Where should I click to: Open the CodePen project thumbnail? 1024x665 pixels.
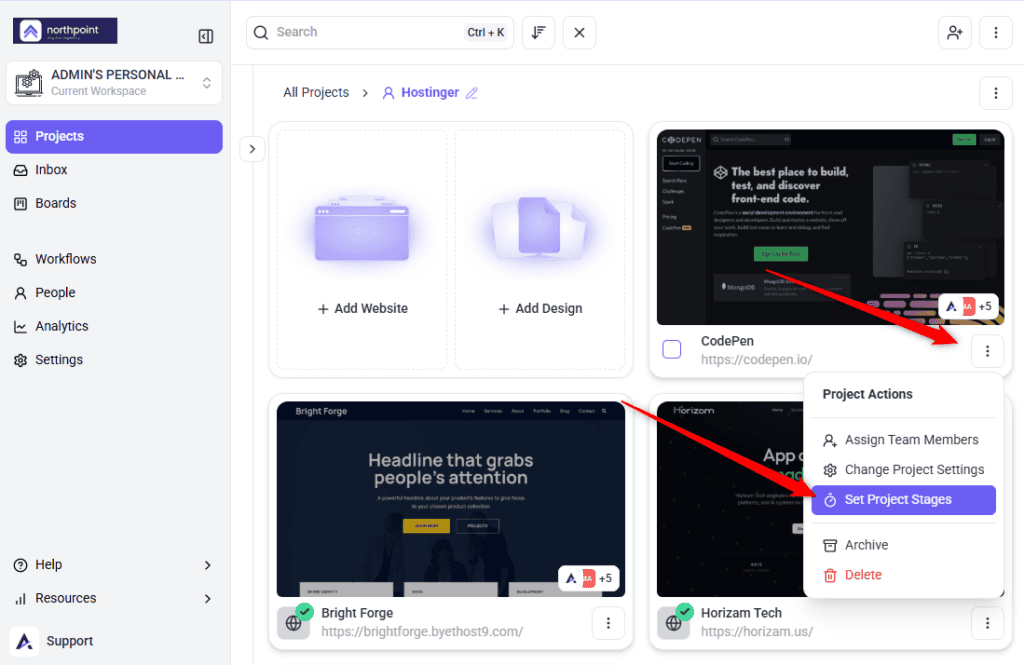click(x=830, y=227)
